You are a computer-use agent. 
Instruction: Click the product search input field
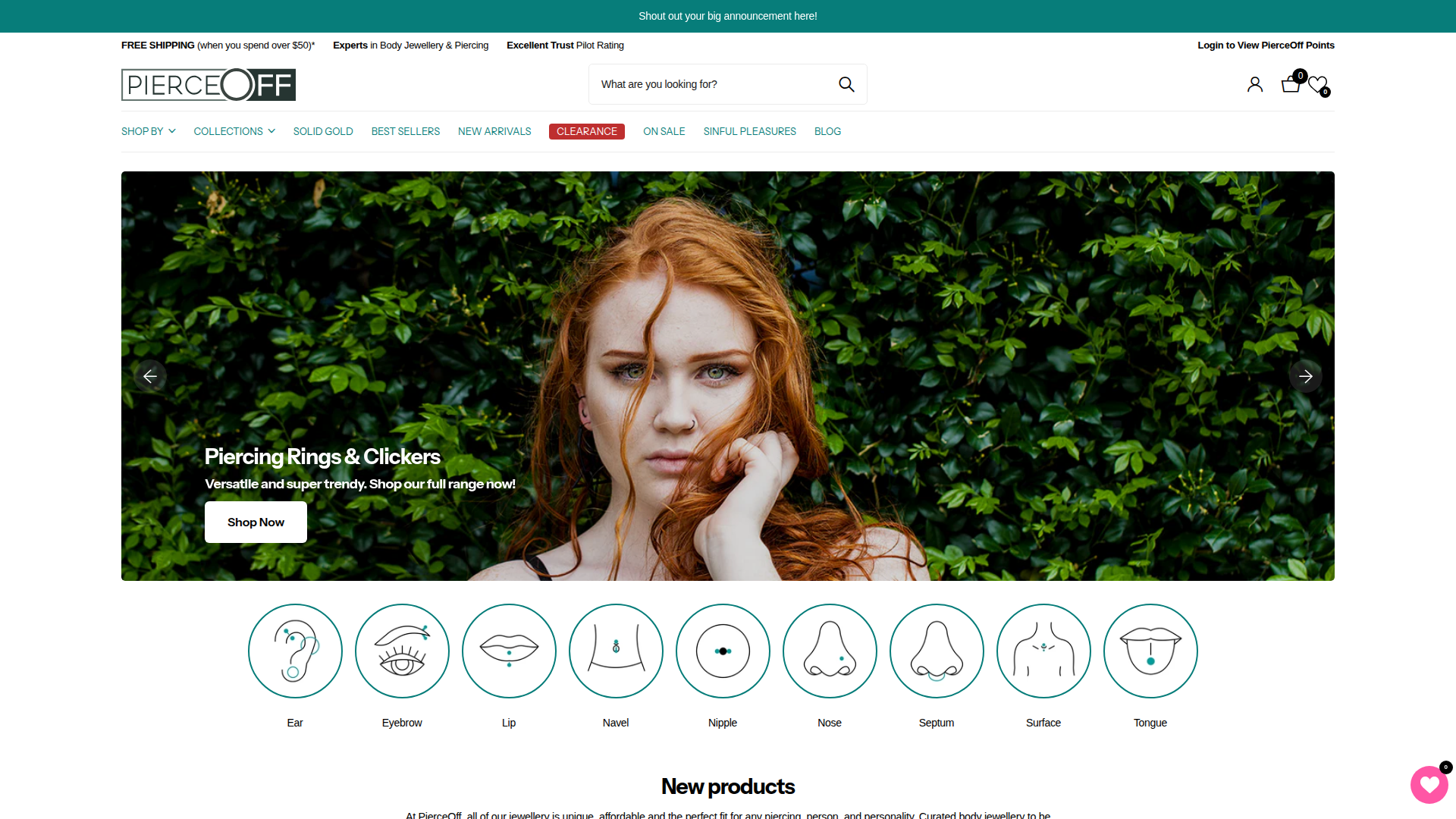(709, 84)
